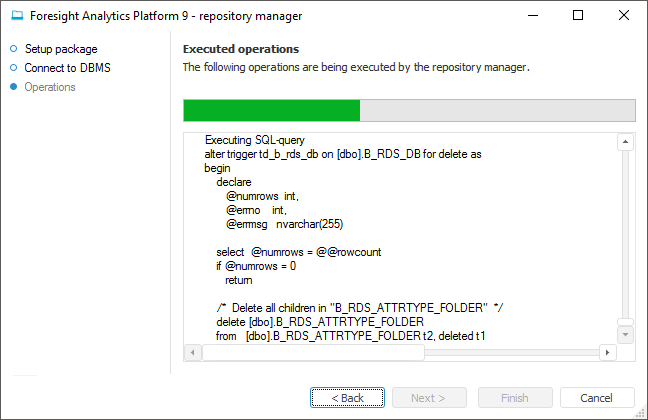Click the greyed-out Finish button
Viewport: 648px width, 420px height.
click(x=514, y=398)
